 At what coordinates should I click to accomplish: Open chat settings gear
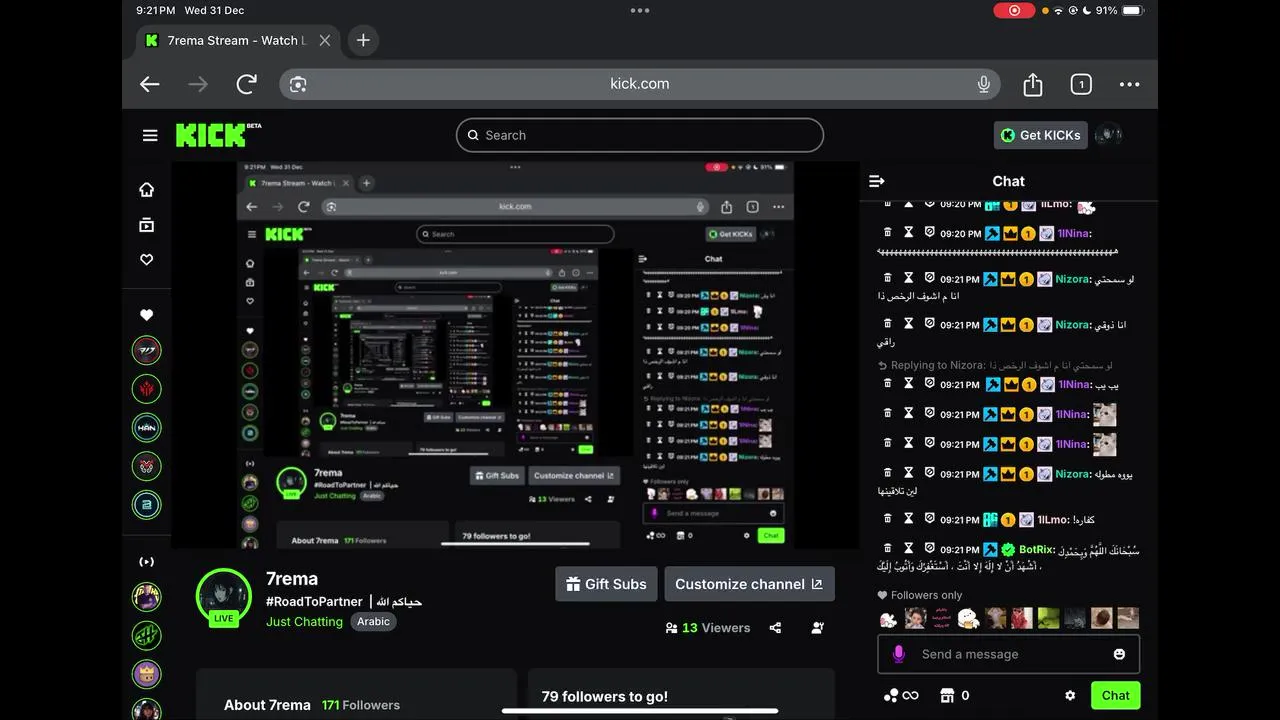[x=1070, y=696]
